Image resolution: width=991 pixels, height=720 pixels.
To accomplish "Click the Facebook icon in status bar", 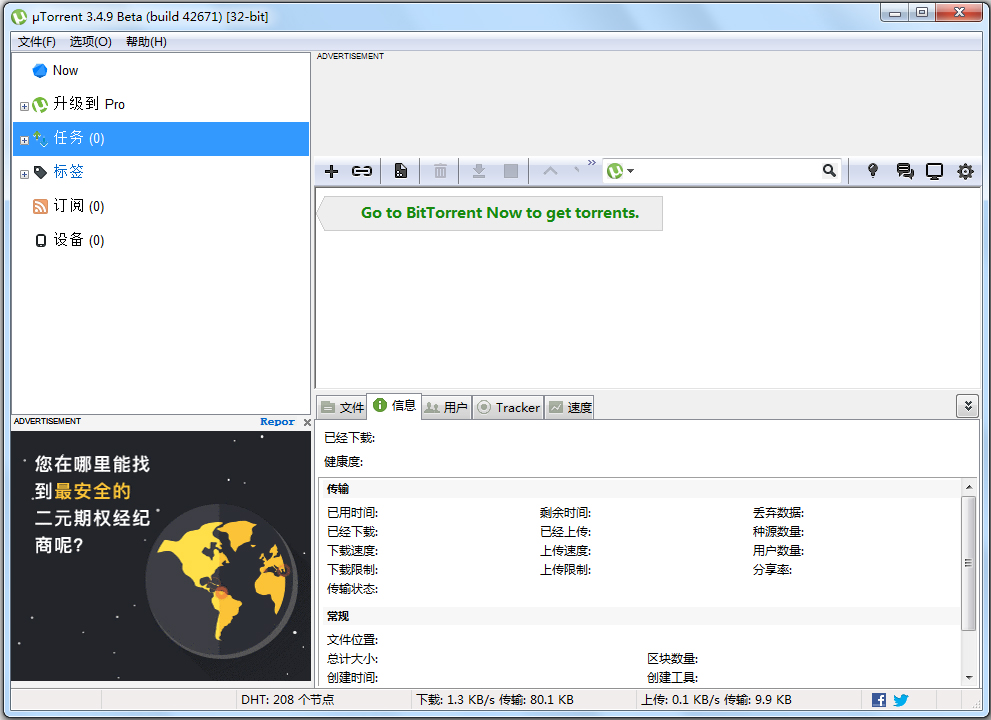I will click(x=878, y=699).
